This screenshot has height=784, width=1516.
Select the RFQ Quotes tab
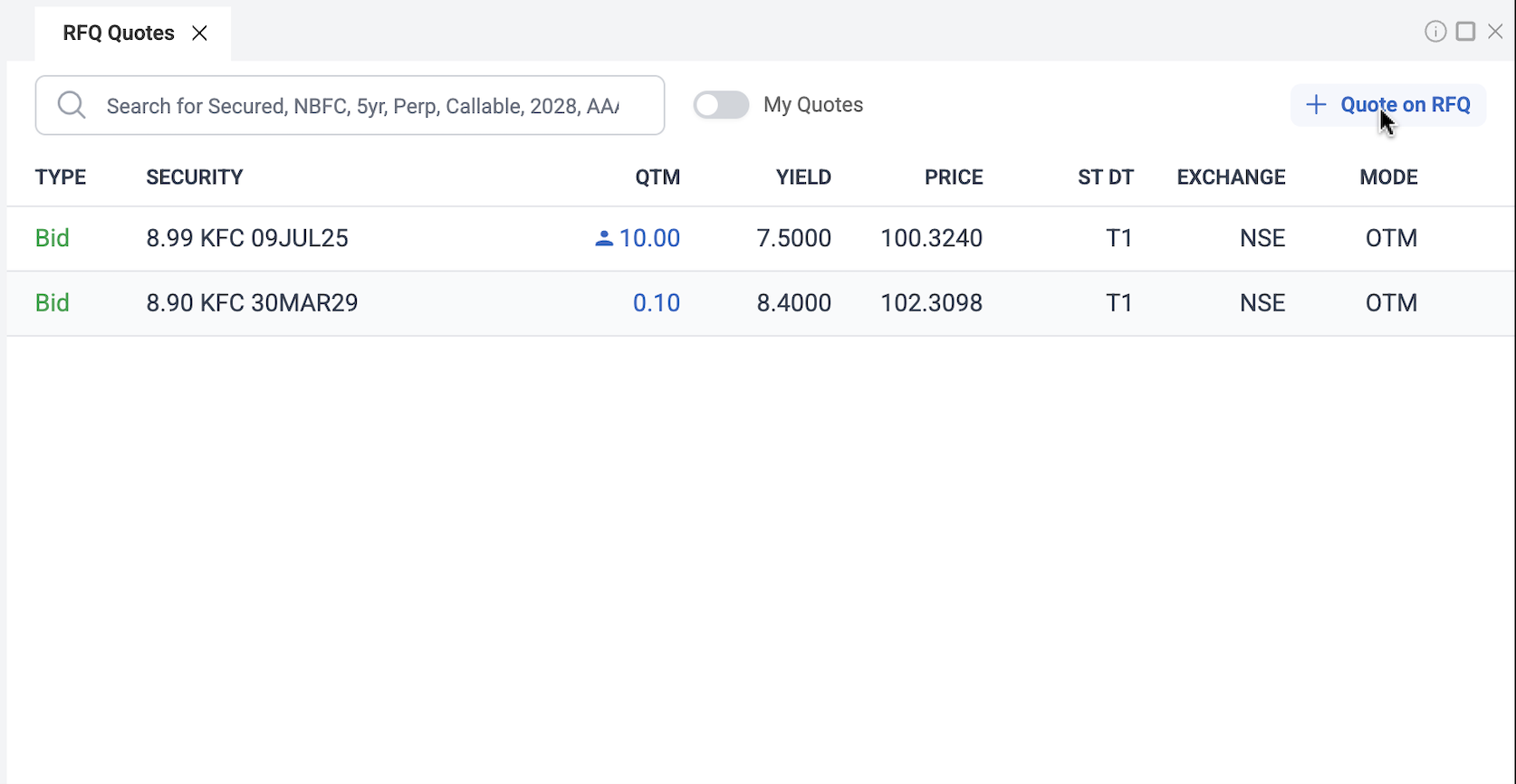coord(119,33)
